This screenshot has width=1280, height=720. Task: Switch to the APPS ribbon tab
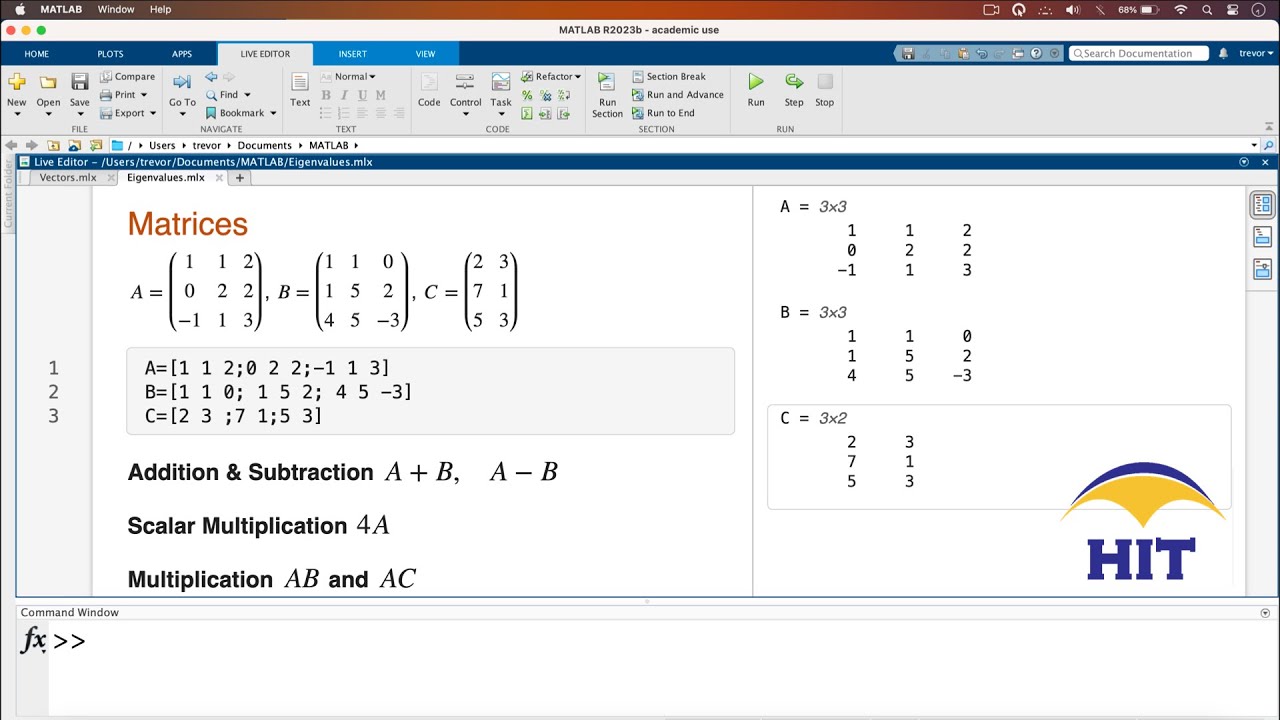181,54
